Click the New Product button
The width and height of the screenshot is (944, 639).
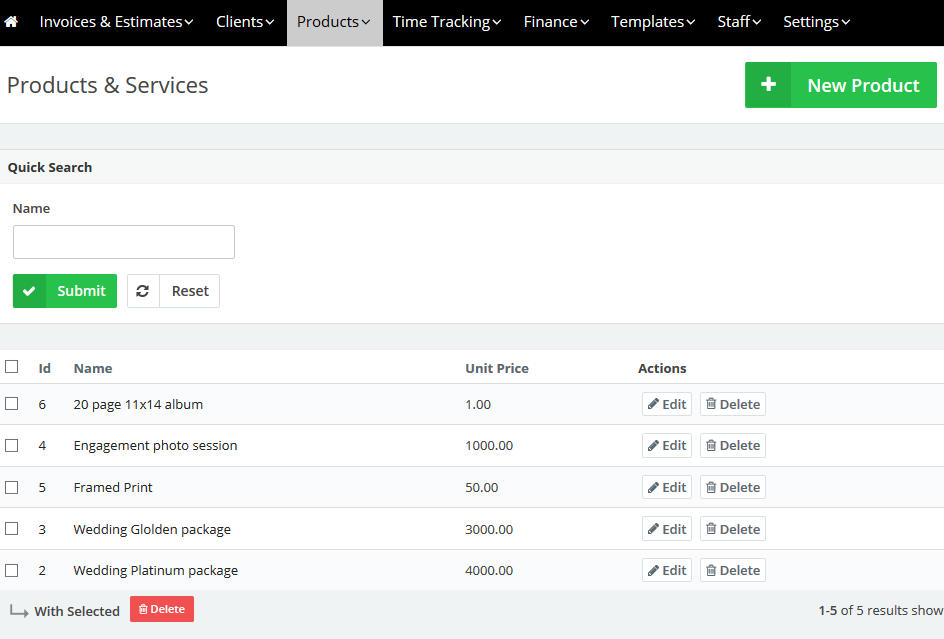pyautogui.click(x=862, y=85)
